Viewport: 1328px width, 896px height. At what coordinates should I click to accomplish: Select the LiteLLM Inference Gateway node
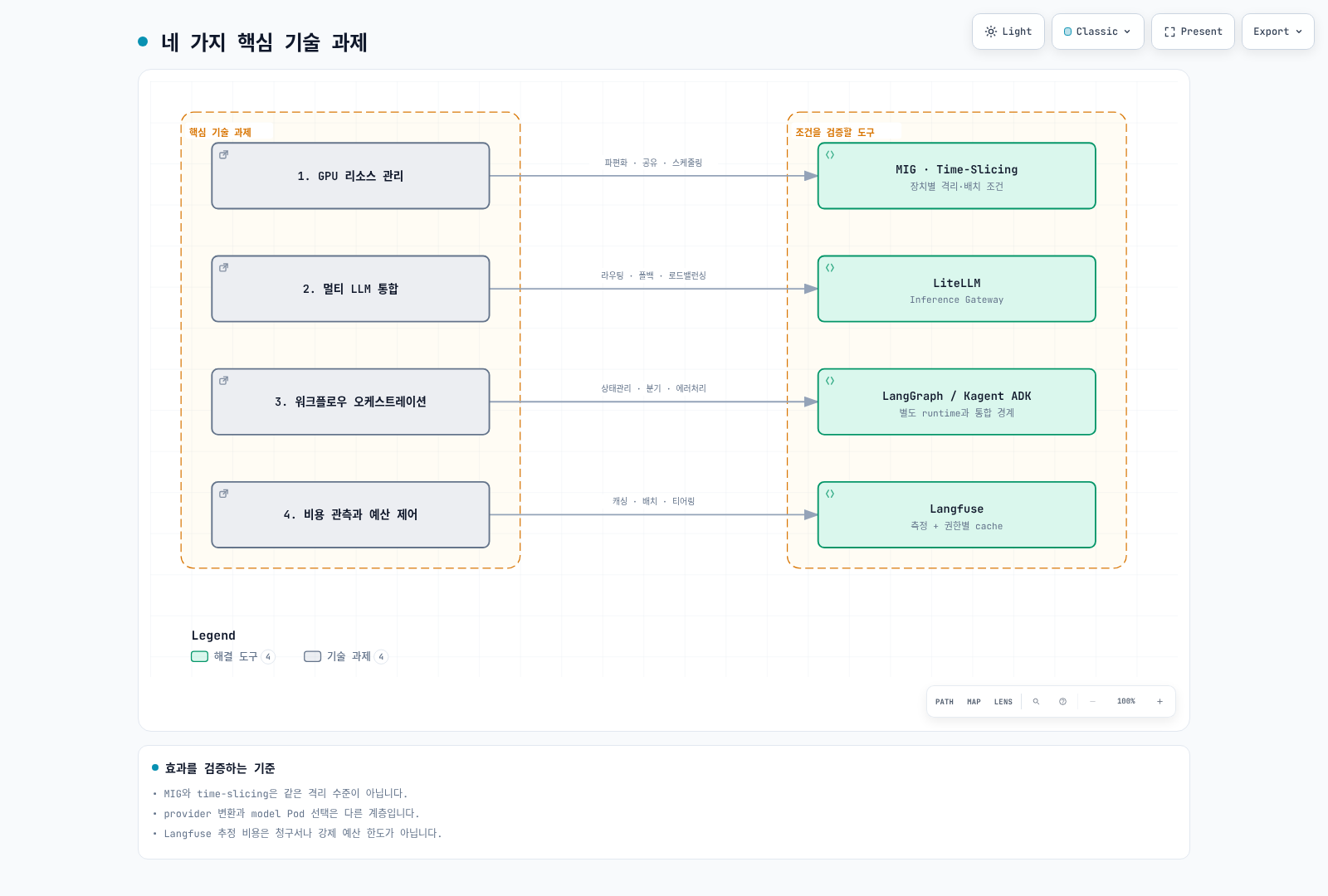957,289
